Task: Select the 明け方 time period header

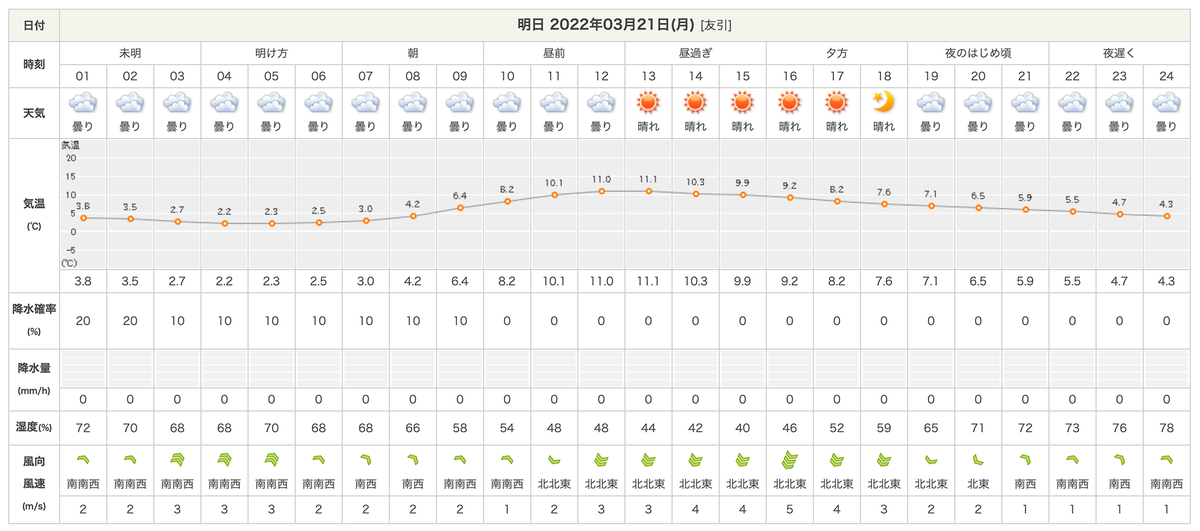Action: (271, 51)
